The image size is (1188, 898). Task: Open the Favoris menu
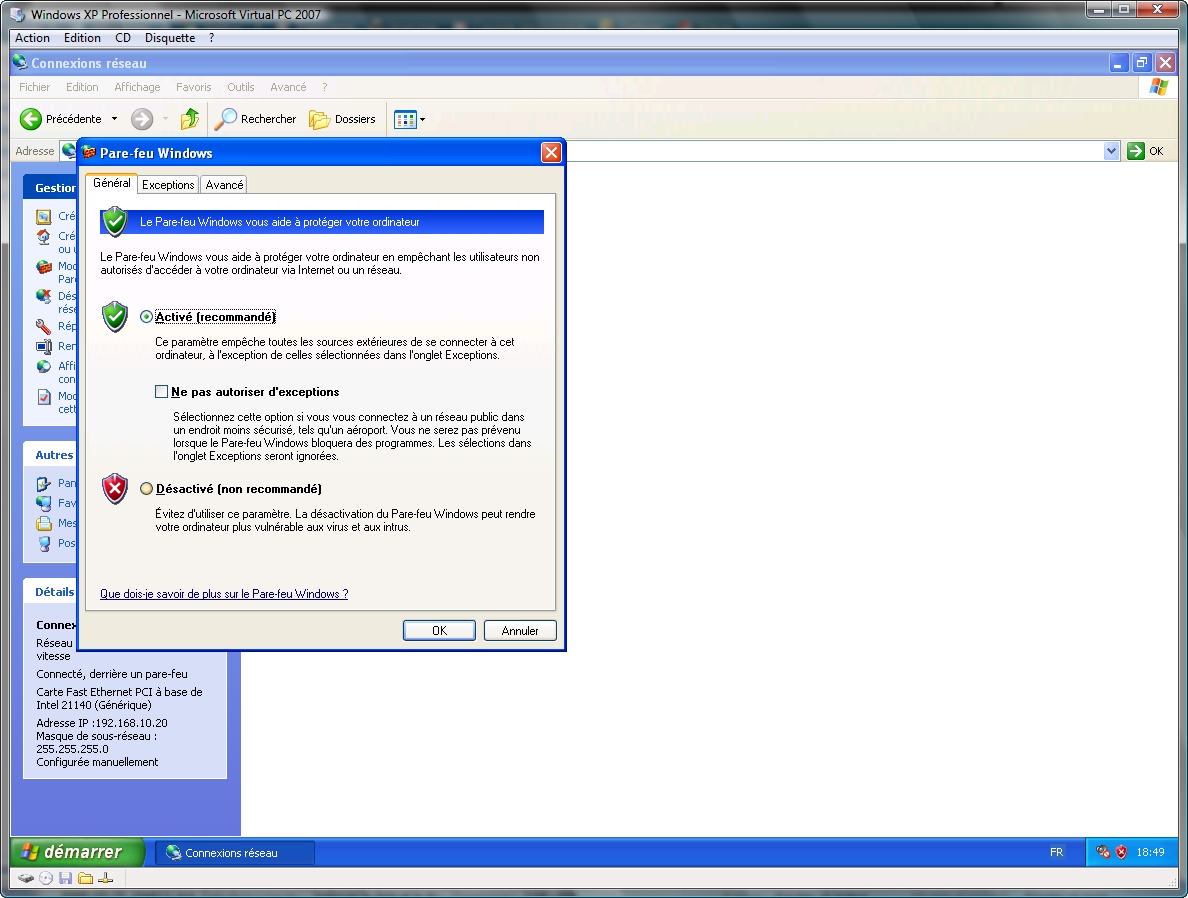click(193, 87)
